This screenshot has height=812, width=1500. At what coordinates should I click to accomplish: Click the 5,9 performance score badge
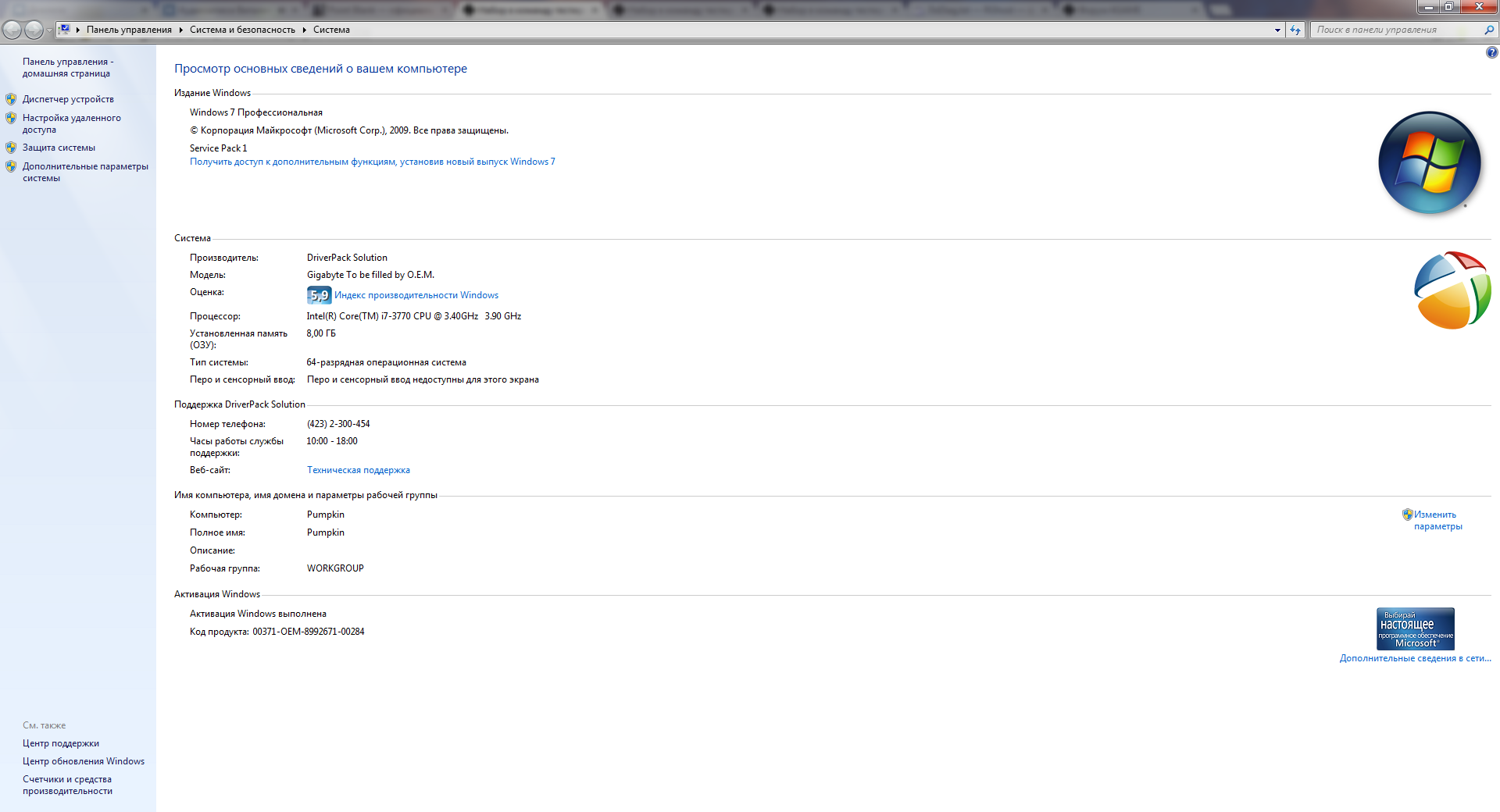coord(319,295)
